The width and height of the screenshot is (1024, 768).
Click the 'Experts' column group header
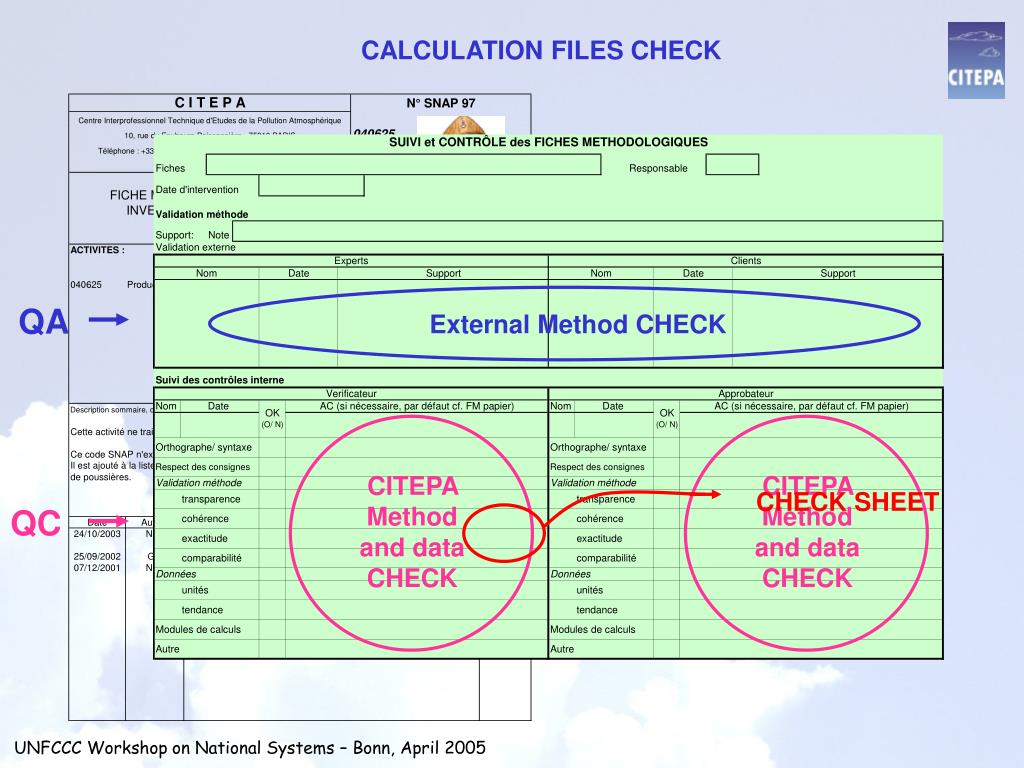point(351,261)
